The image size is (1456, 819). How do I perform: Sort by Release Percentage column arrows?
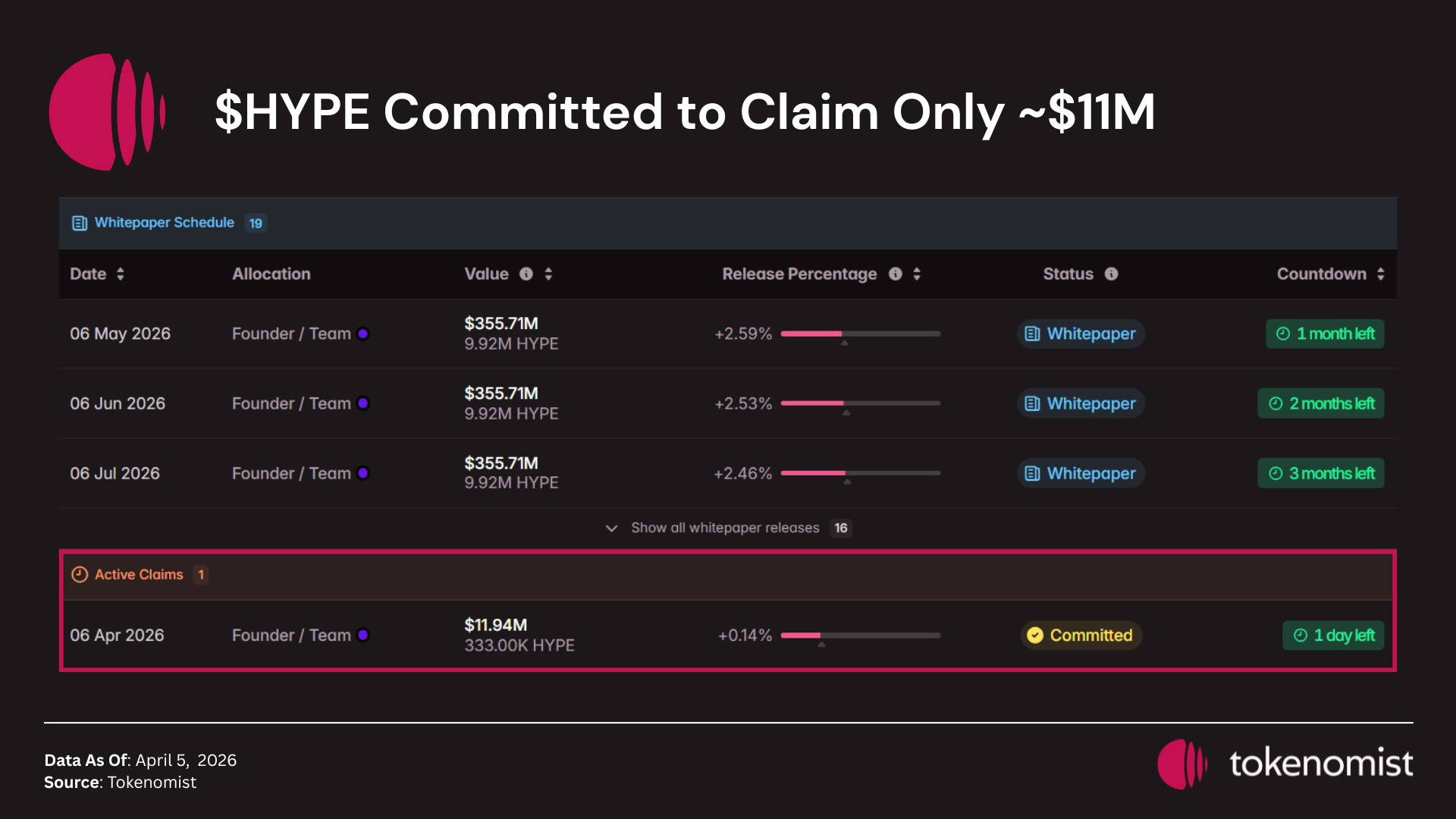click(917, 274)
